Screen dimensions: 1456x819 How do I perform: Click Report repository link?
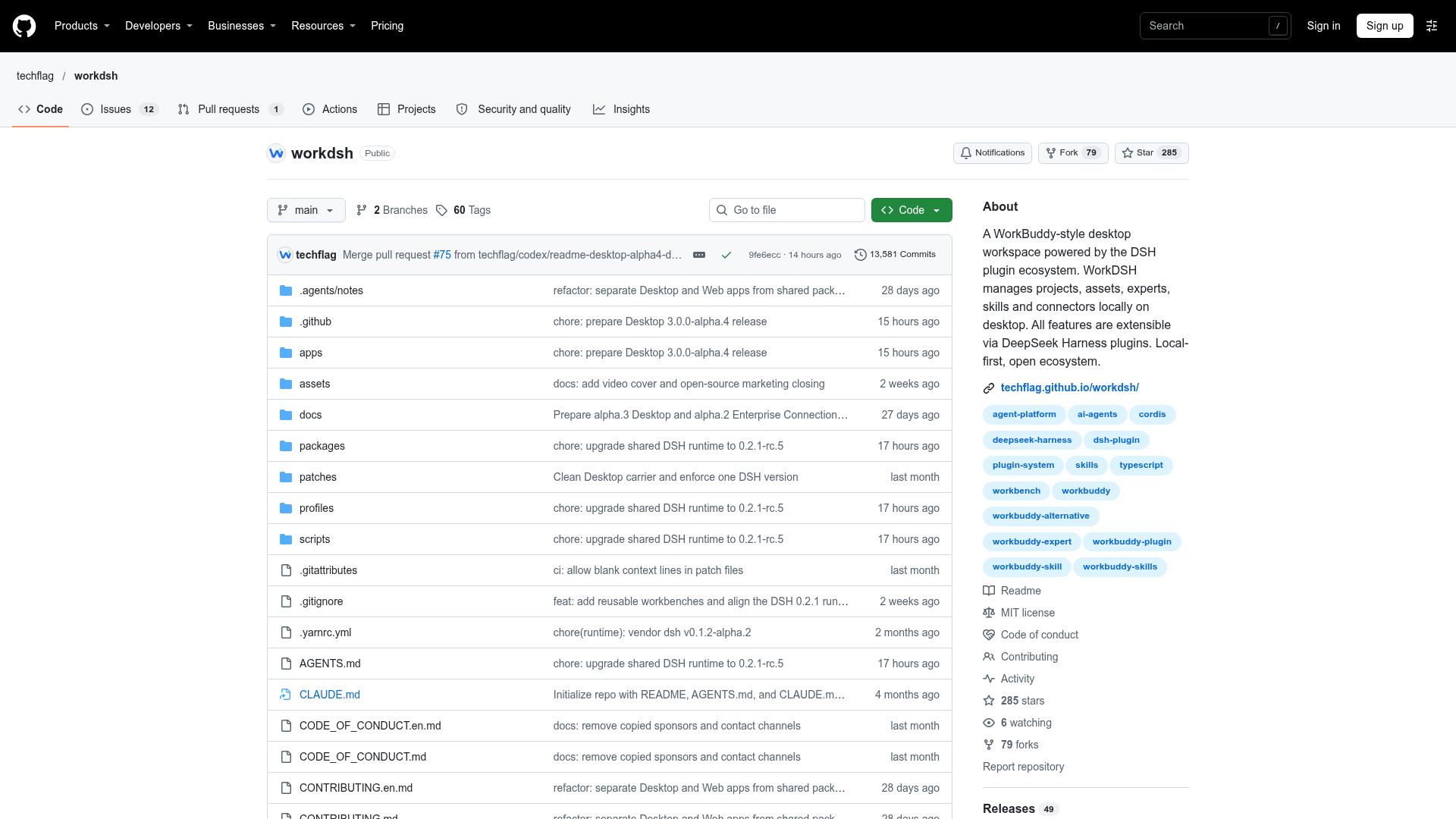(x=1023, y=767)
